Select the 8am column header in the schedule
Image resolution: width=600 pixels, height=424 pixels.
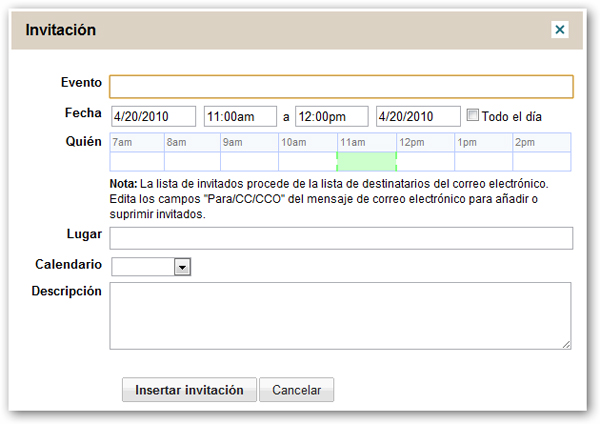[x=192, y=142]
